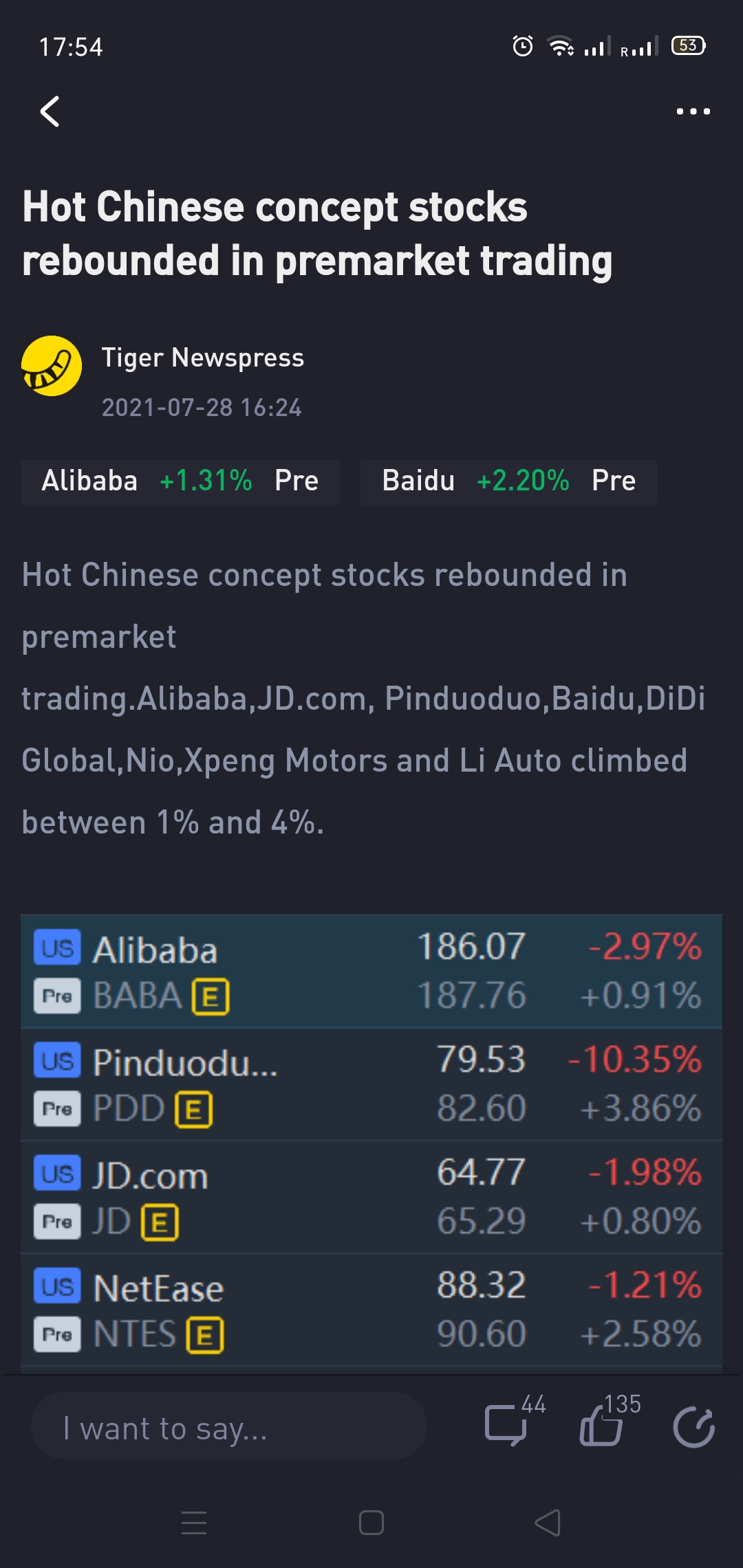Image resolution: width=743 pixels, height=1568 pixels.
Task: Tap the E badge next to PDD
Action: (x=194, y=1109)
